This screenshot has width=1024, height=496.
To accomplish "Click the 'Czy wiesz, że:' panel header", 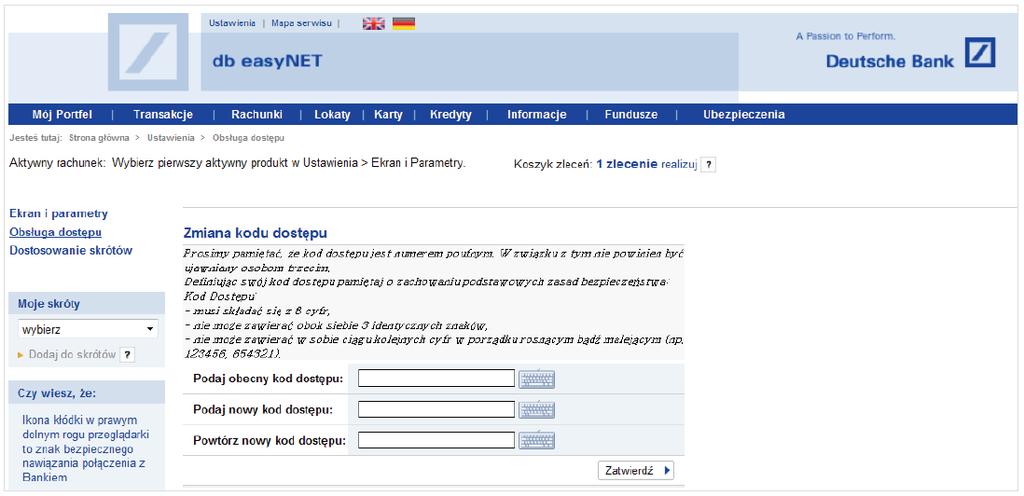I will (x=87, y=393).
